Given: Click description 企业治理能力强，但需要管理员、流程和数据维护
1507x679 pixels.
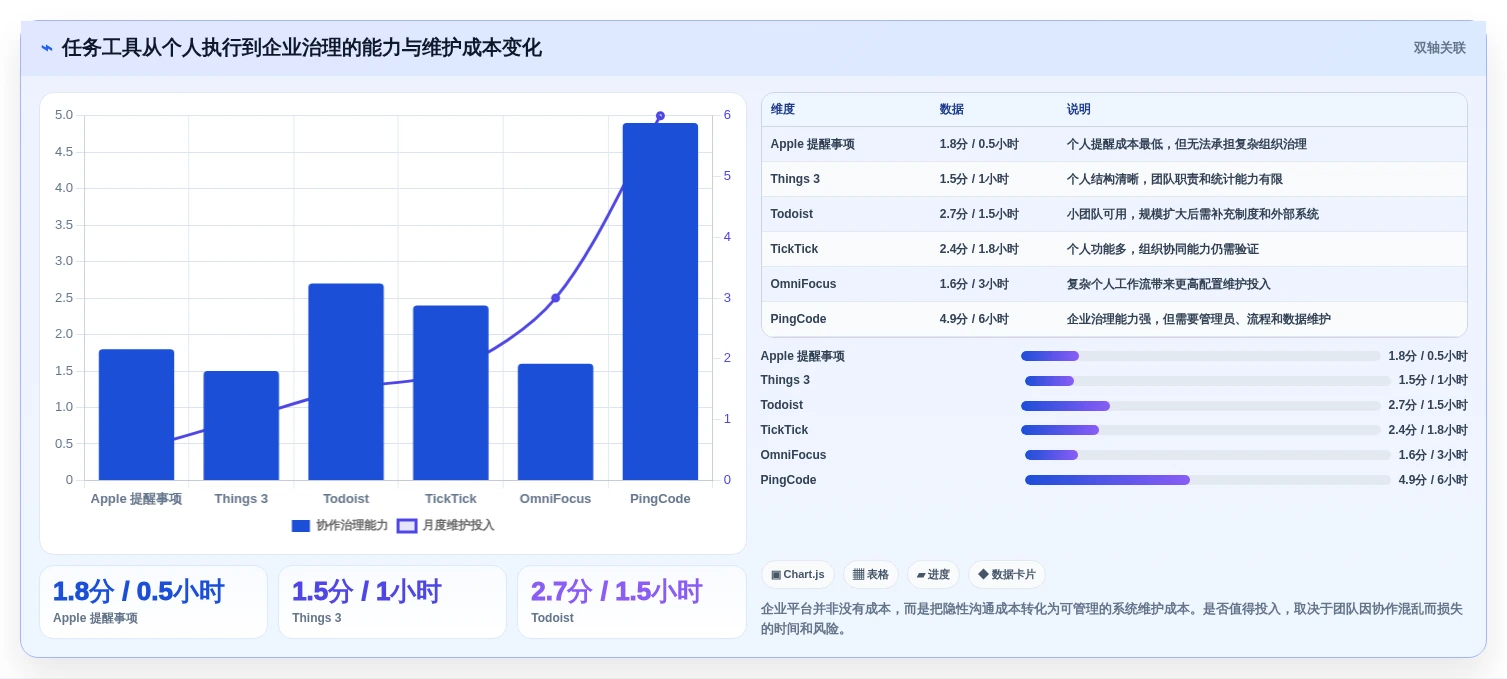Looking at the screenshot, I should pyautogui.click(x=1199, y=319).
